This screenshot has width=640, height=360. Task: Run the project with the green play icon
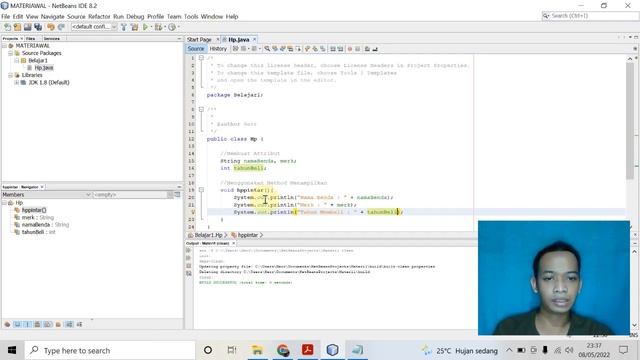click(x=145, y=27)
